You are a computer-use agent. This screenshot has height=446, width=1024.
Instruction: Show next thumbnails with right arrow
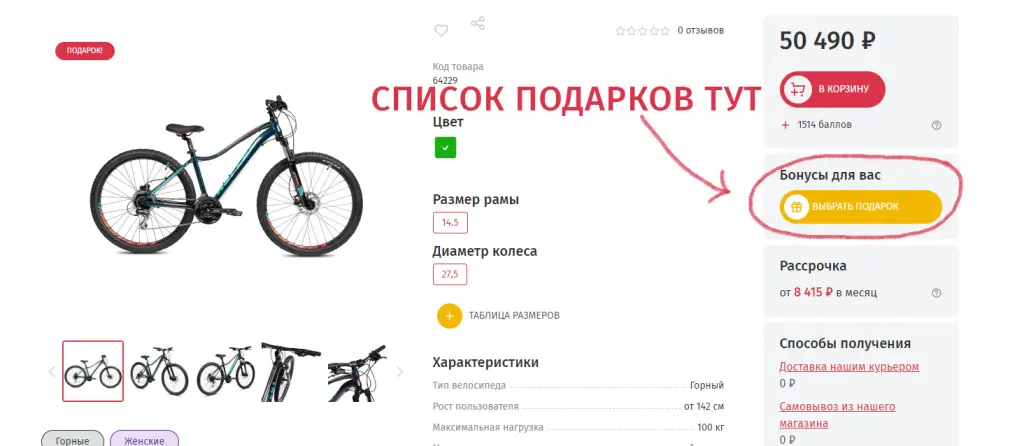point(400,372)
